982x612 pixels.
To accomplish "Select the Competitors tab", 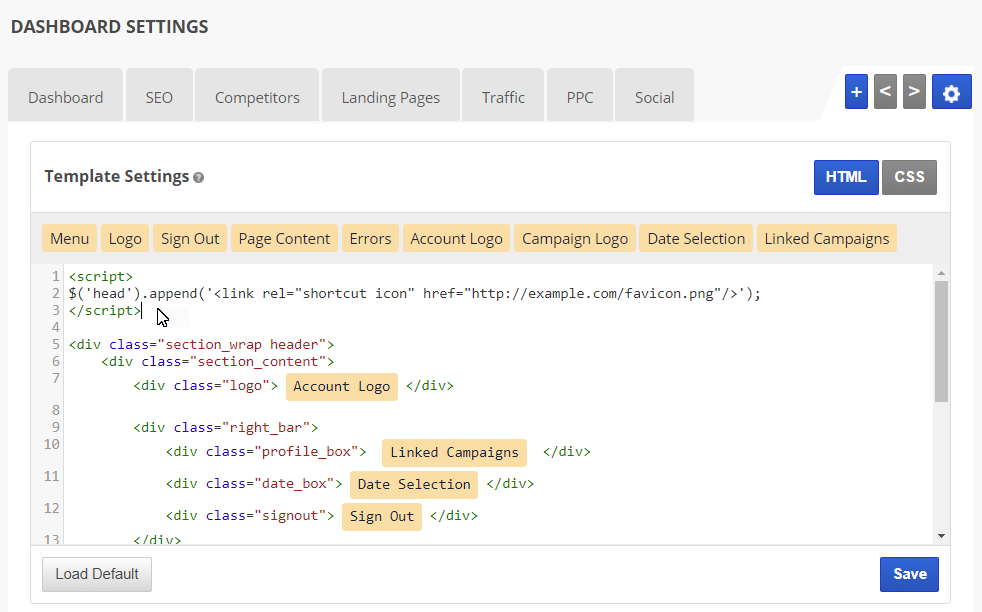I will [257, 97].
